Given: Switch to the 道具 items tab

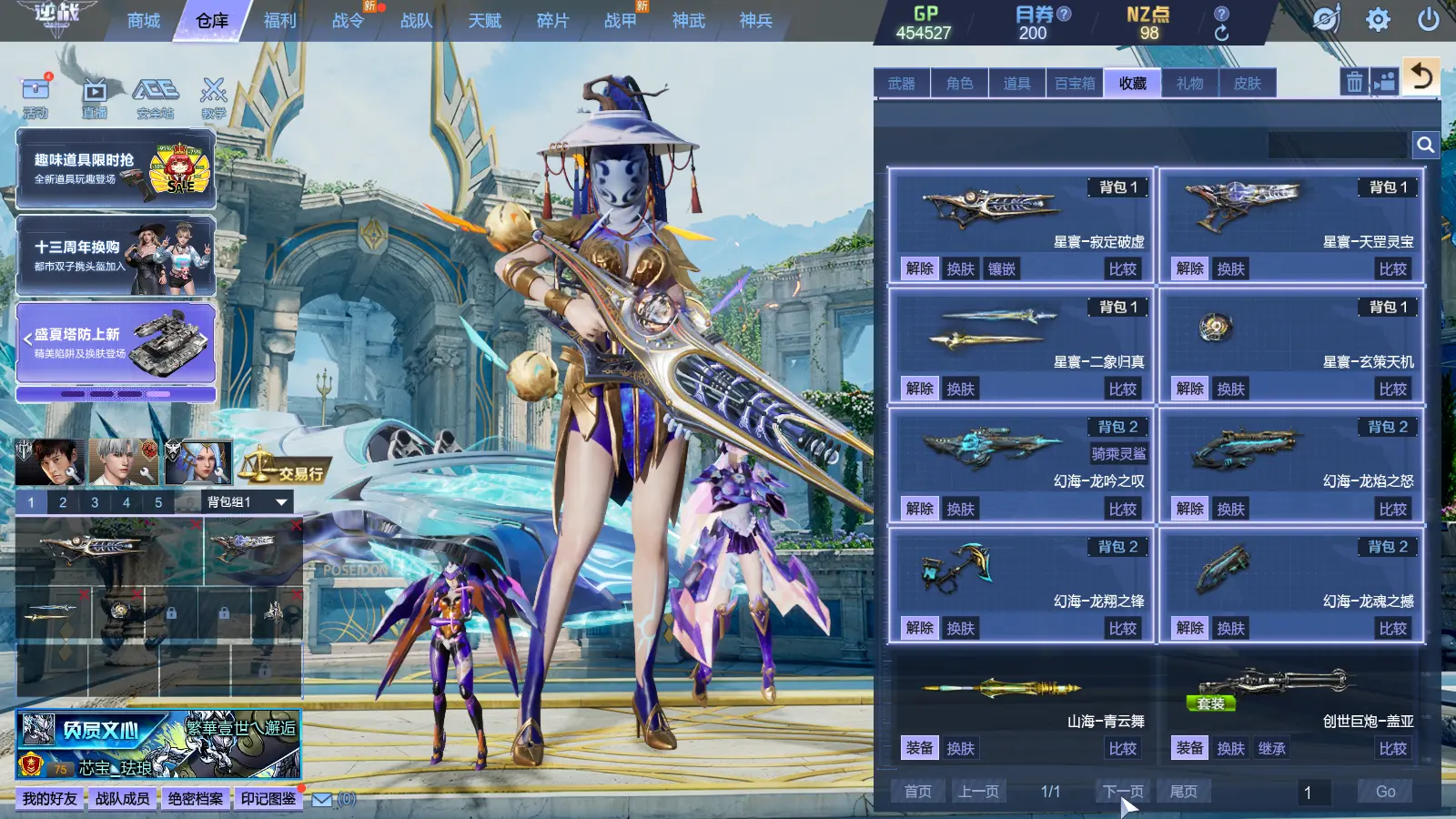Looking at the screenshot, I should pos(1016,83).
